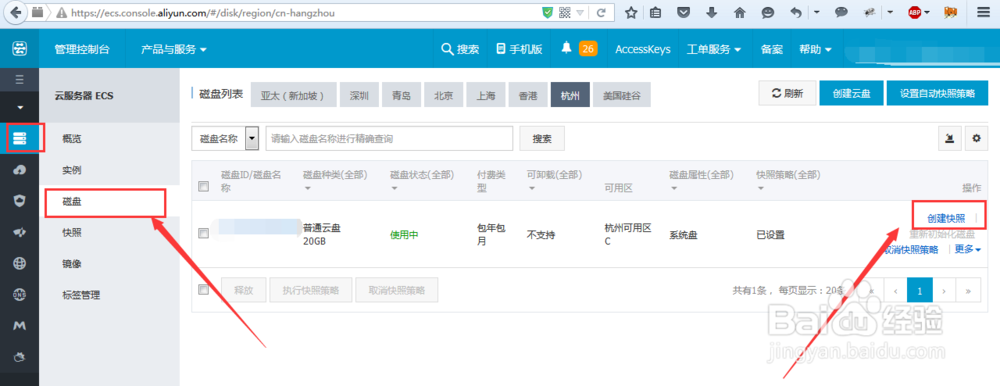The height and width of the screenshot is (386, 1000).
Task: Reload the page in browser address bar
Action: 601,12
